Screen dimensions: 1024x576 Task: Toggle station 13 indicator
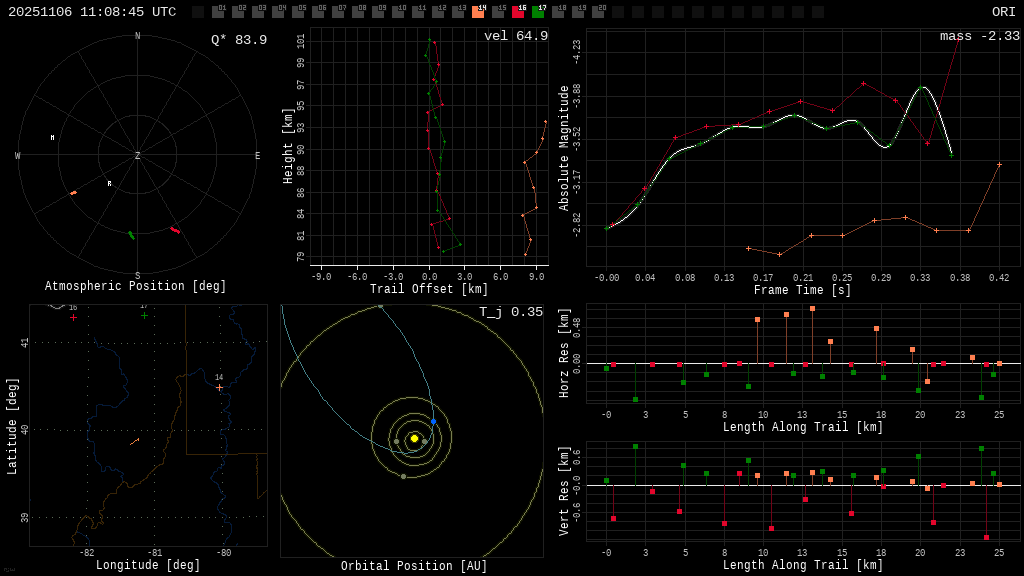click(x=458, y=12)
